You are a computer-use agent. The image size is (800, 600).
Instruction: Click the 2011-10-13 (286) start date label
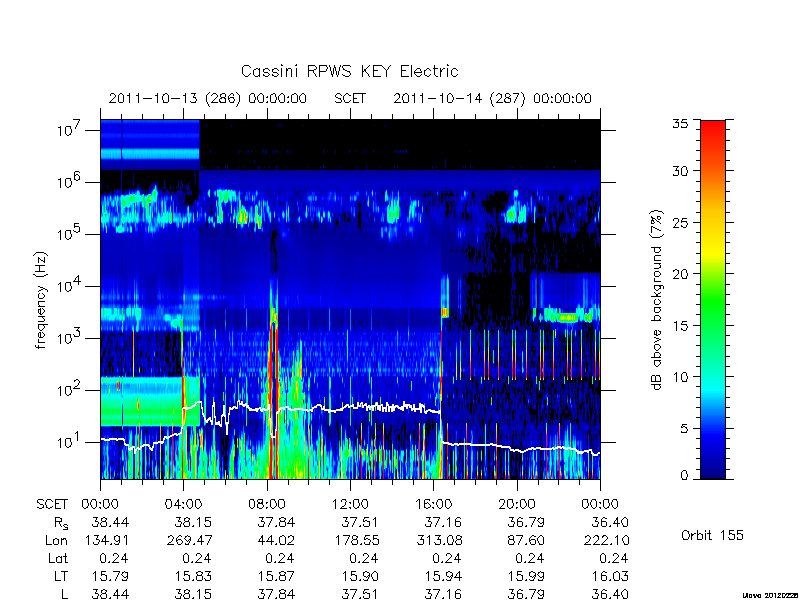tap(208, 98)
